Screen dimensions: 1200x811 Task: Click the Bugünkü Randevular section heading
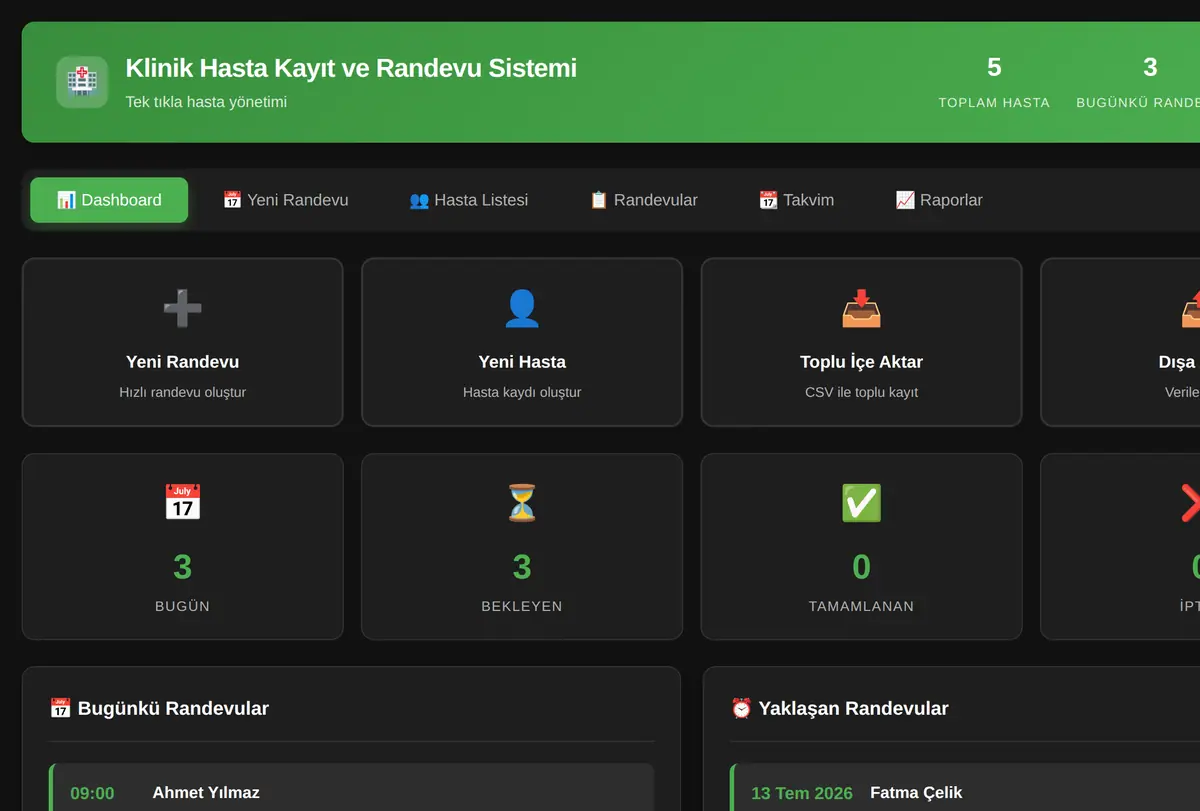click(x=173, y=708)
